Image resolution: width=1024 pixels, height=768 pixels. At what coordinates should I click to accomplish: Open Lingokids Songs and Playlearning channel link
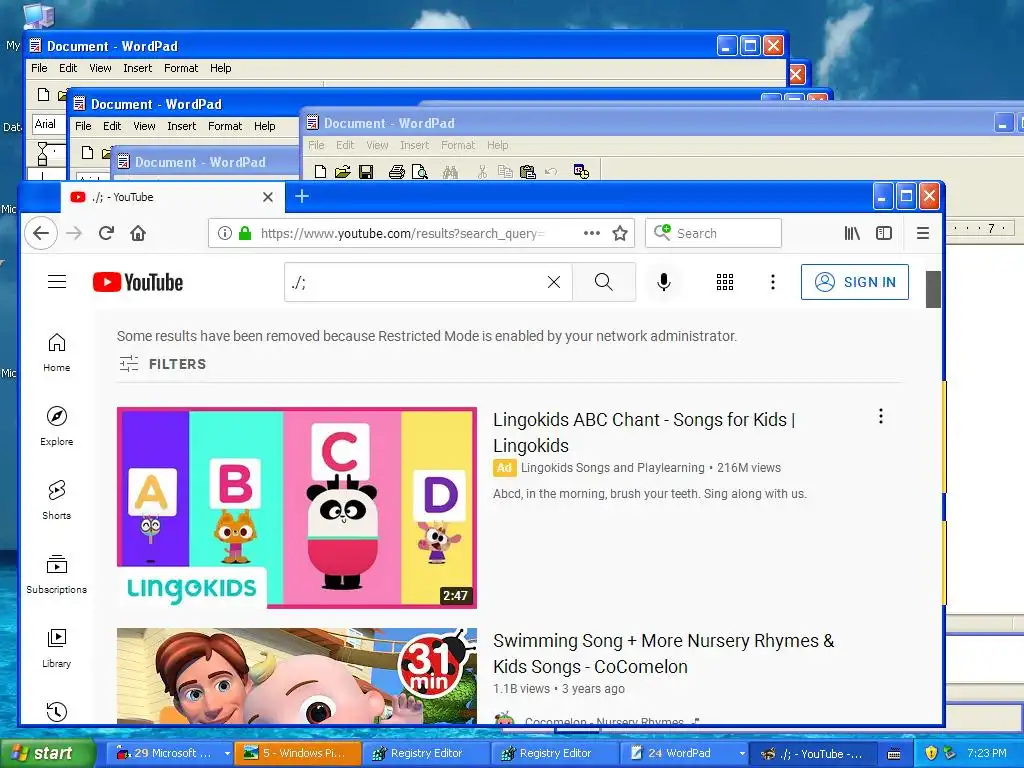coord(613,468)
